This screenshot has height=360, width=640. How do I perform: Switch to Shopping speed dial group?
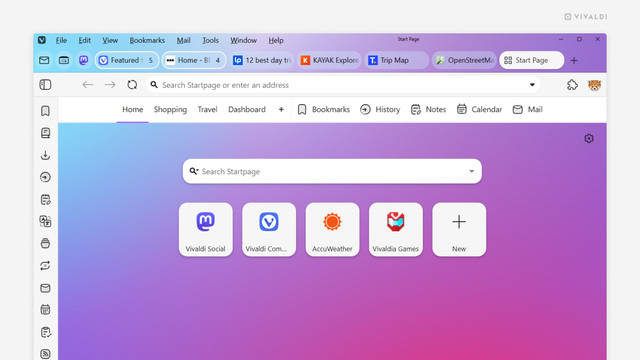[170, 109]
